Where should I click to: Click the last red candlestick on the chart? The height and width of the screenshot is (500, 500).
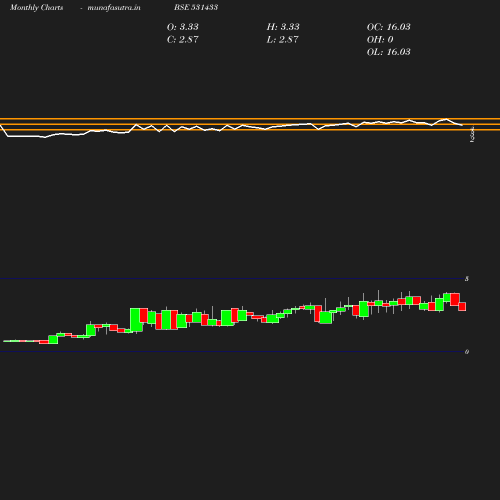[462, 307]
